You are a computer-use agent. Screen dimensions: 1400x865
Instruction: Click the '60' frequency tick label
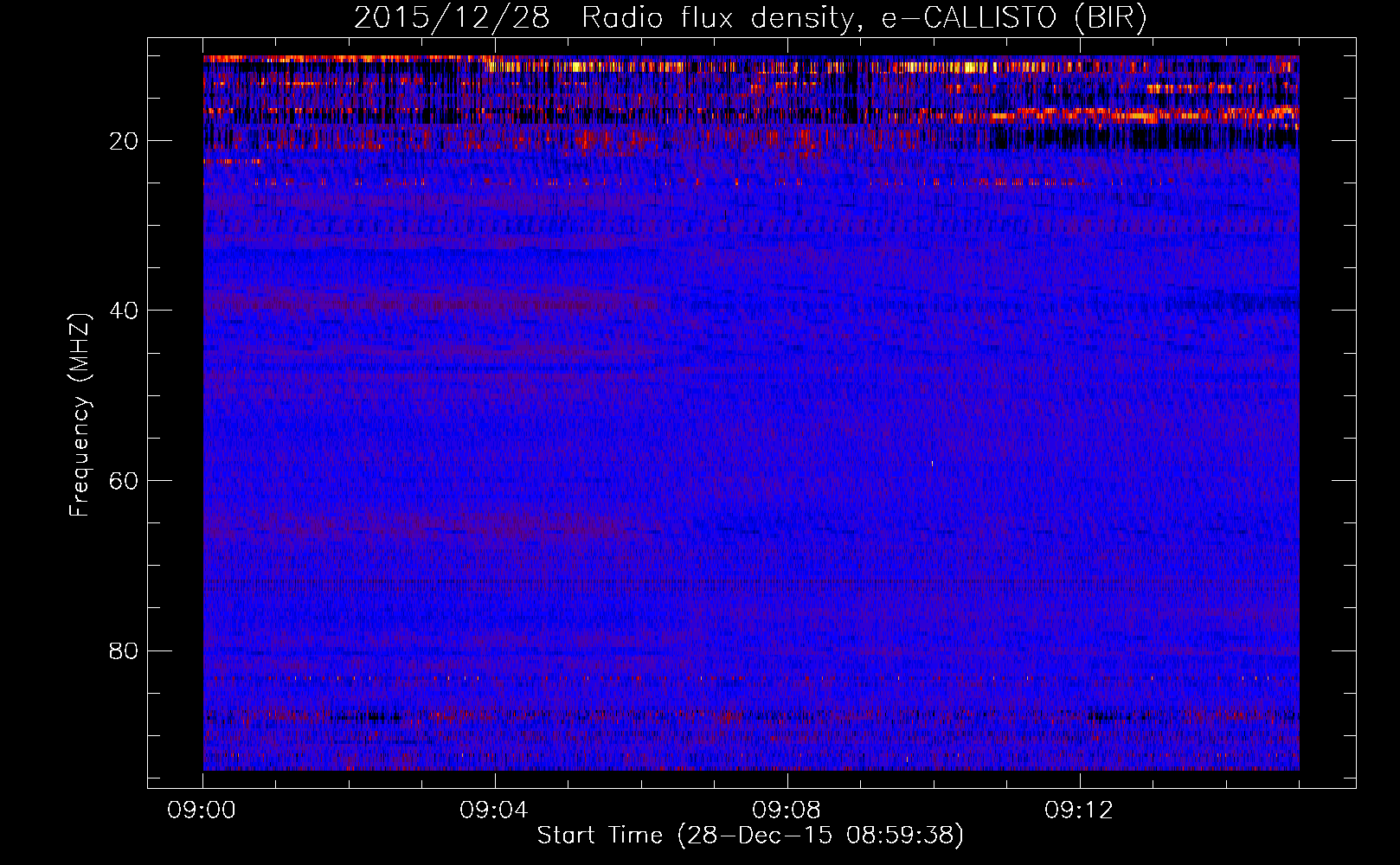pos(125,481)
